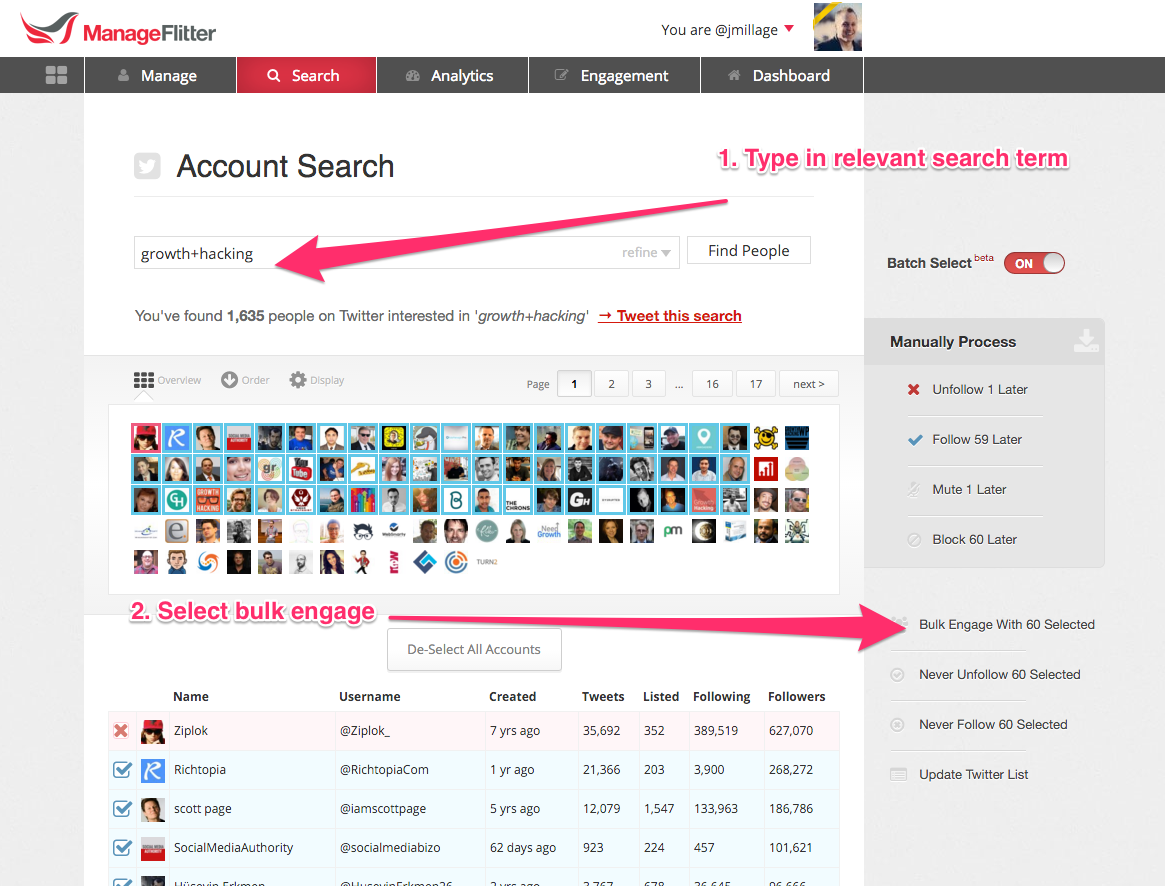
Task: Click the ManageFlitter logo
Action: click(x=117, y=30)
